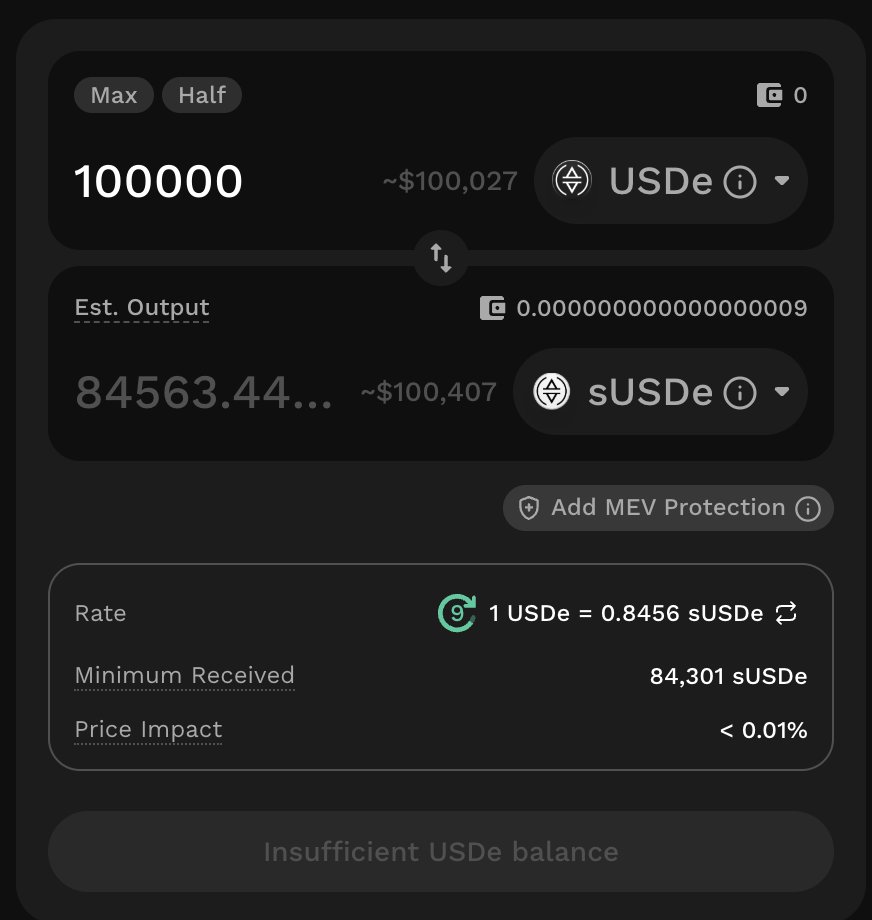Click the Price Impact label
This screenshot has width=872, height=920.
pyautogui.click(x=148, y=730)
